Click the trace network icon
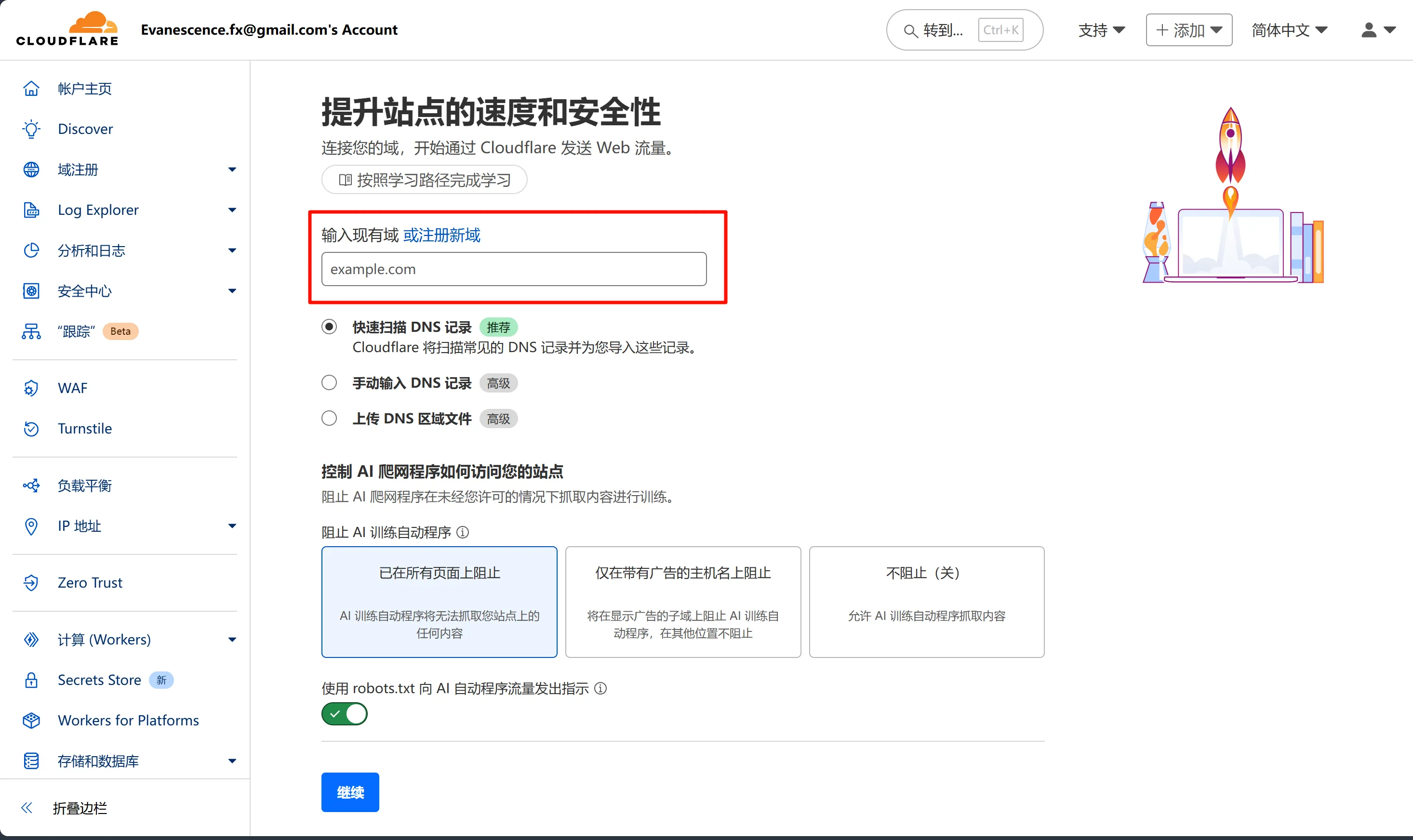The width and height of the screenshot is (1413, 840). coord(31,331)
